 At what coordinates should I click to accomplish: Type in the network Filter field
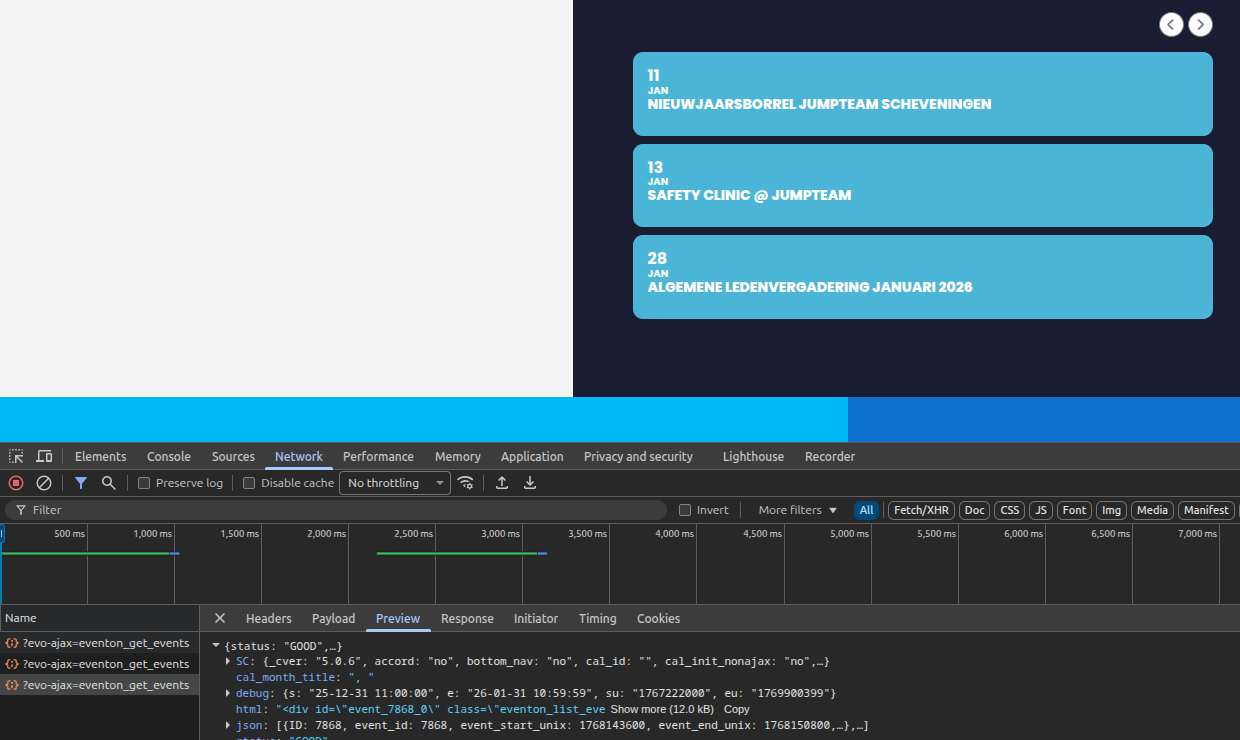point(340,510)
